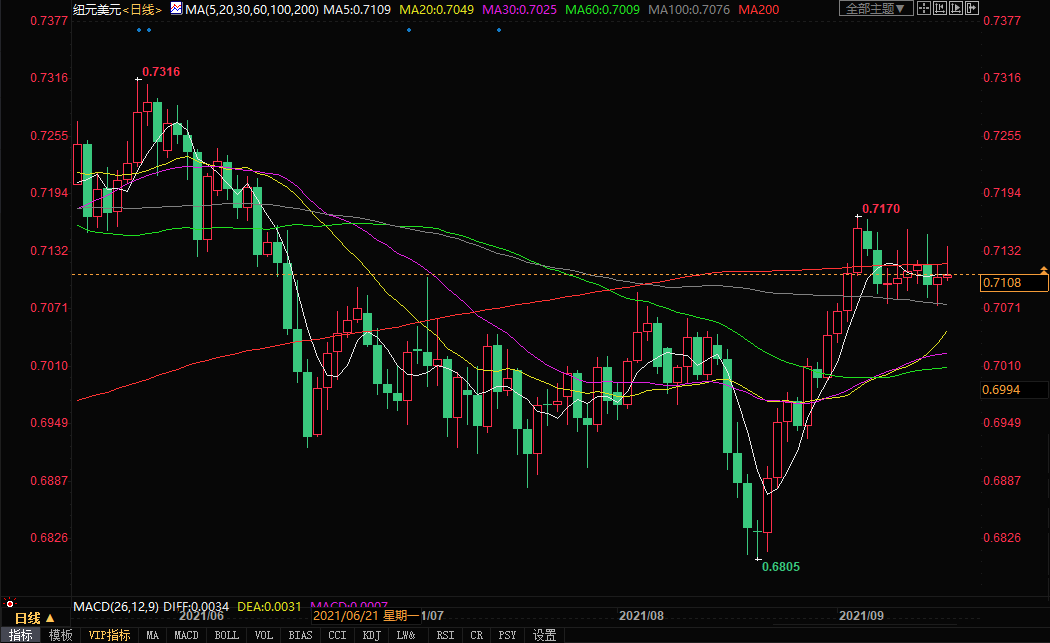Open the 全部主题 theme dropdown
Image resolution: width=1050 pixels, height=643 pixels.
click(875, 9)
